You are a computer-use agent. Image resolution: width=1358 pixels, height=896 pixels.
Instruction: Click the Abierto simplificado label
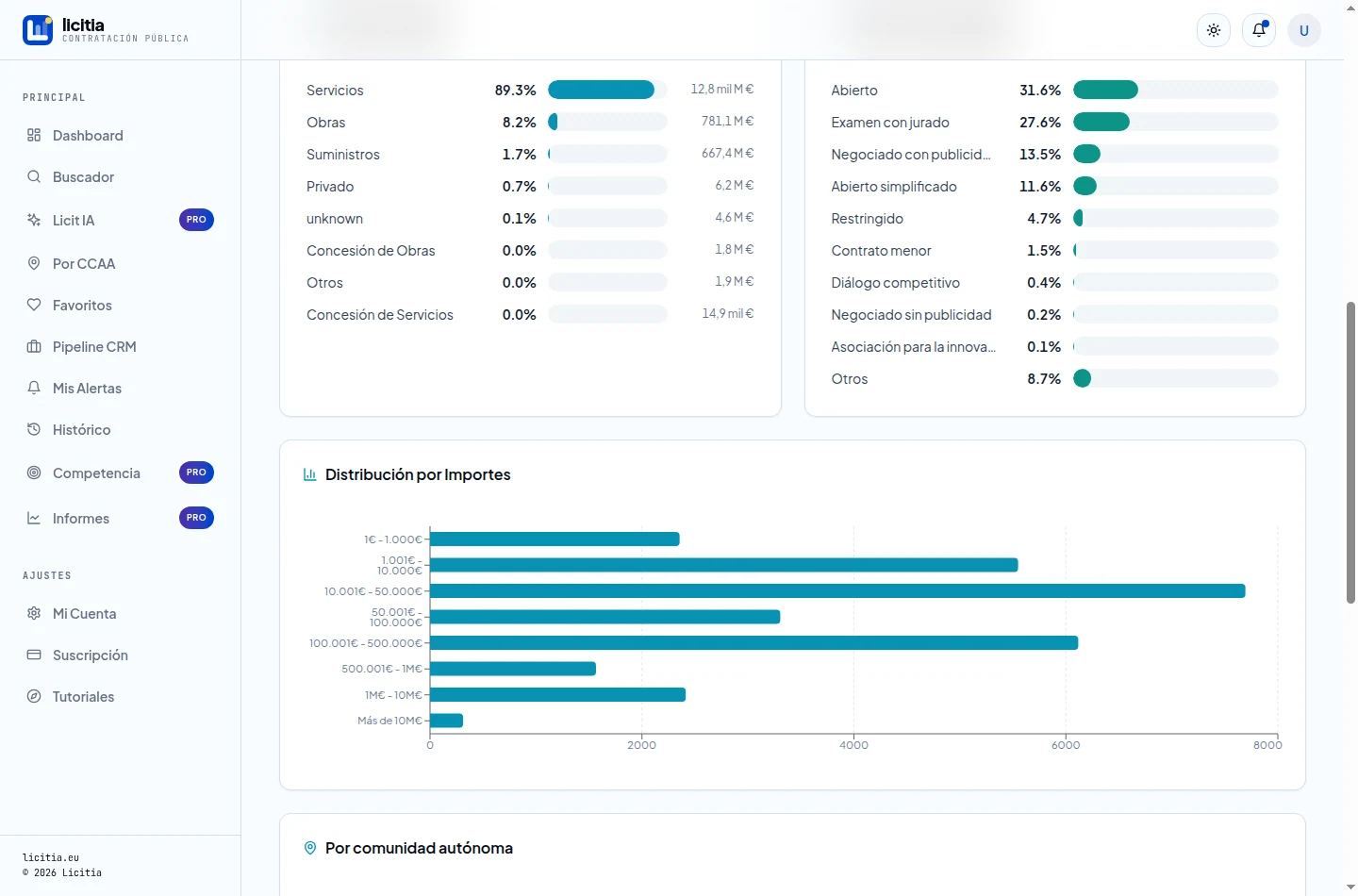(x=894, y=187)
